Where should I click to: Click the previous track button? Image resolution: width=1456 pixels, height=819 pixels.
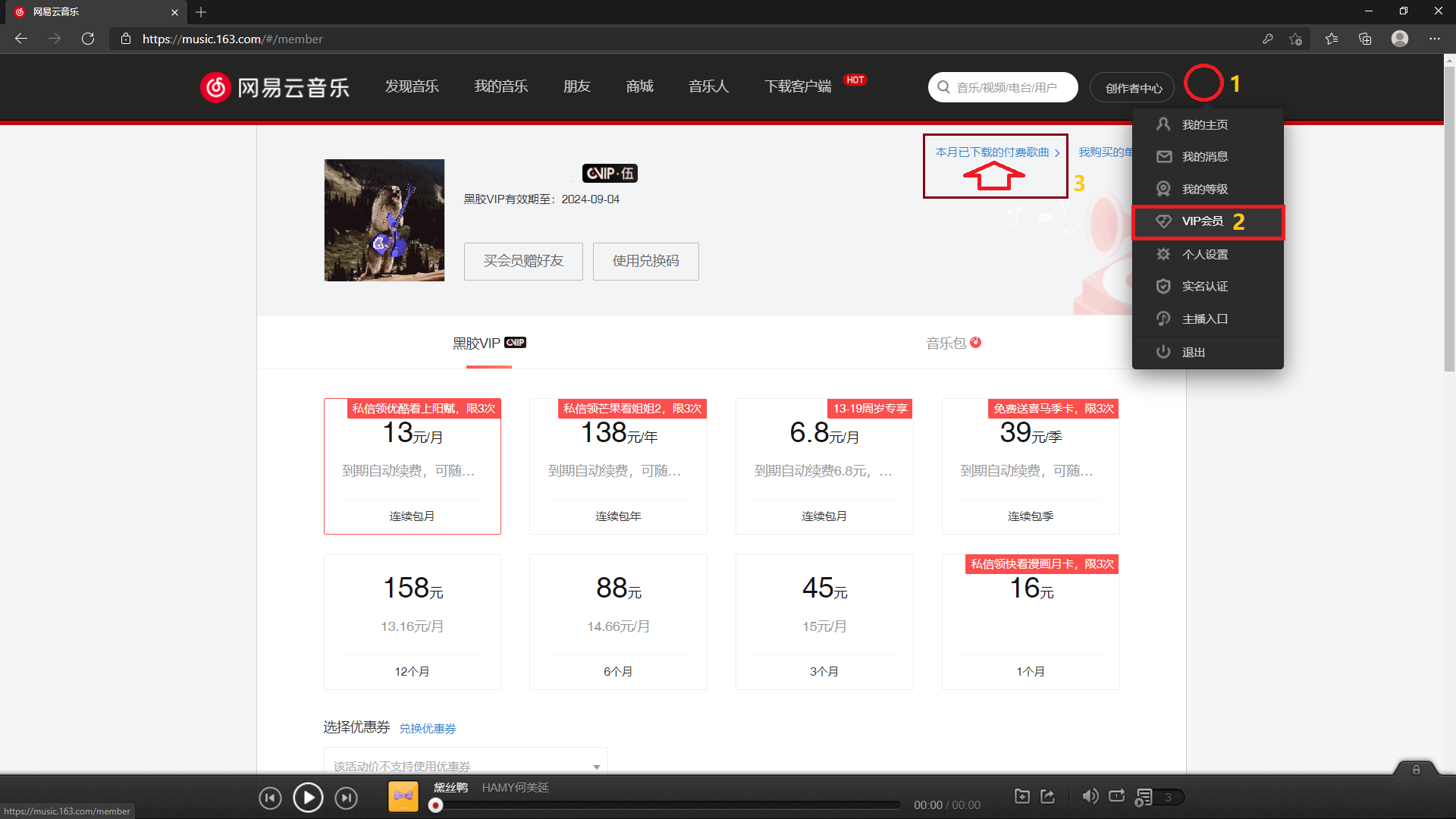coord(270,798)
